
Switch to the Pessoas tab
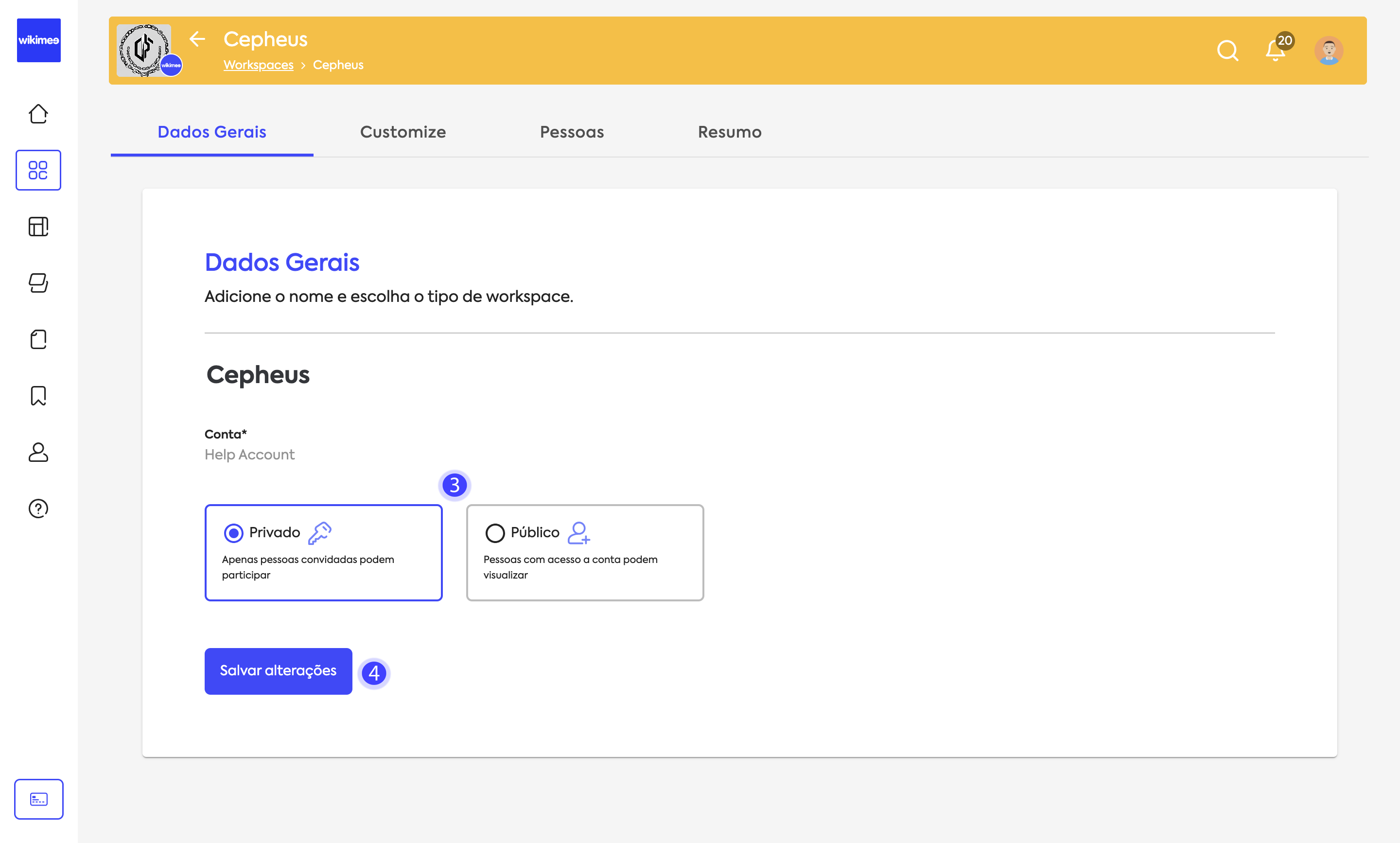(x=571, y=132)
